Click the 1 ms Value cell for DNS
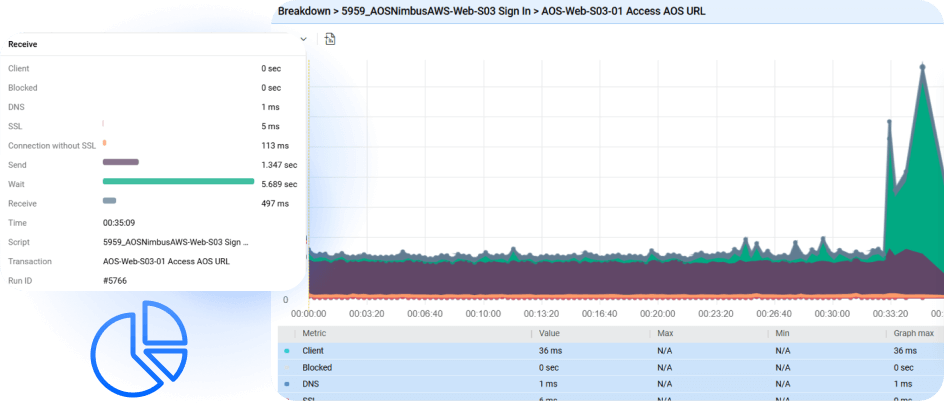Image resolution: width=944 pixels, height=404 pixels. pos(547,384)
